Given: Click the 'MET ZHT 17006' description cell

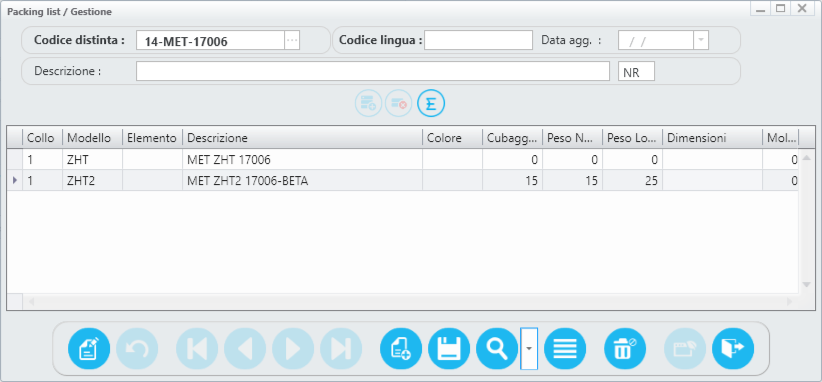Looking at the screenshot, I should (x=302, y=159).
